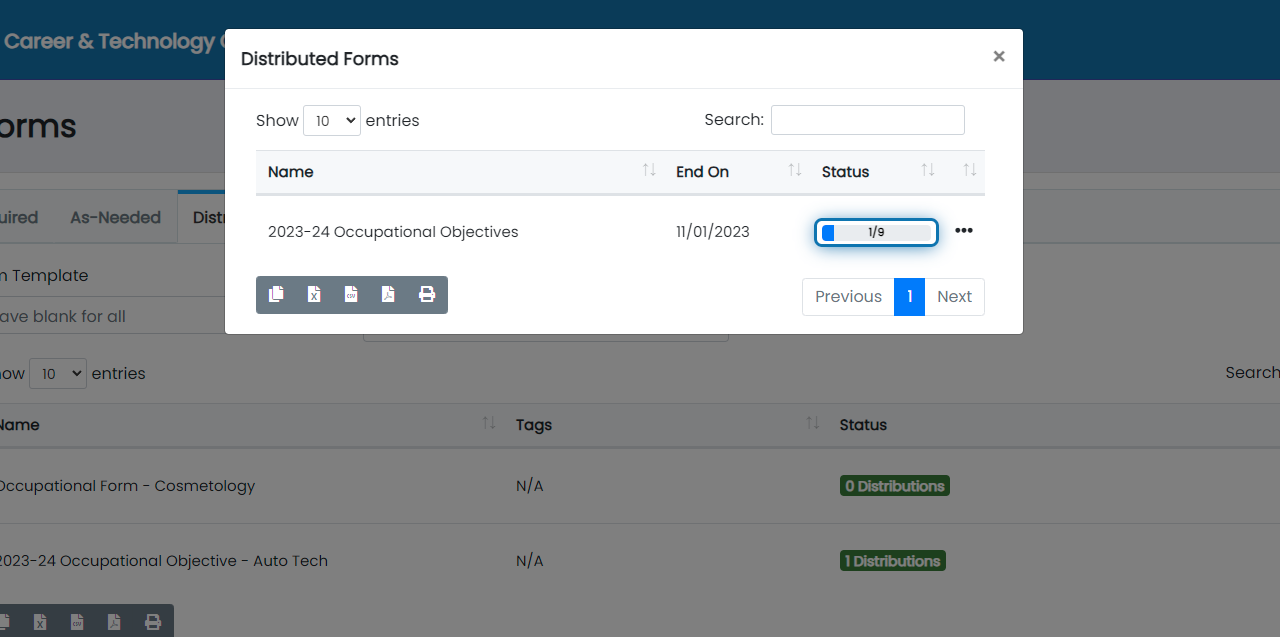Screen dimensions: 1280x637
Task: Sort by the unlabeled last column in dialog
Action: (969, 171)
